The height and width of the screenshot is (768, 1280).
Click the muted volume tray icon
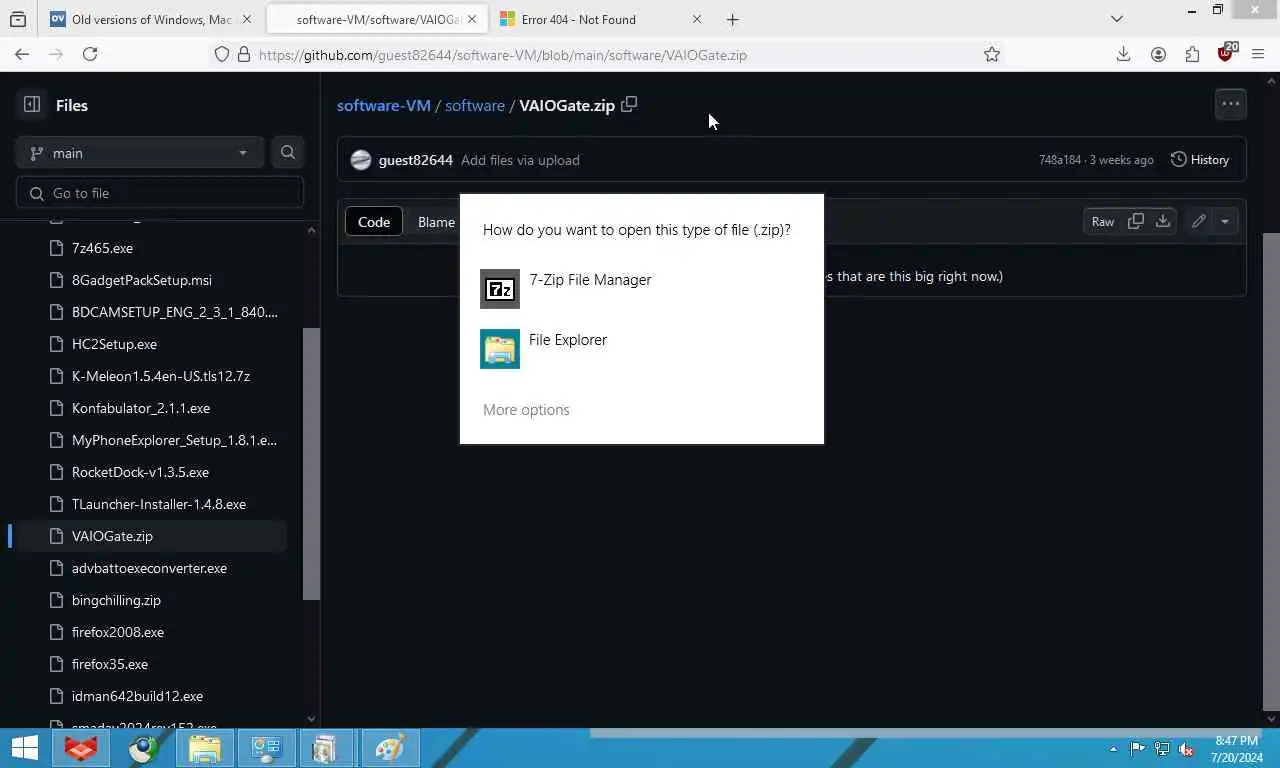coord(1186,749)
